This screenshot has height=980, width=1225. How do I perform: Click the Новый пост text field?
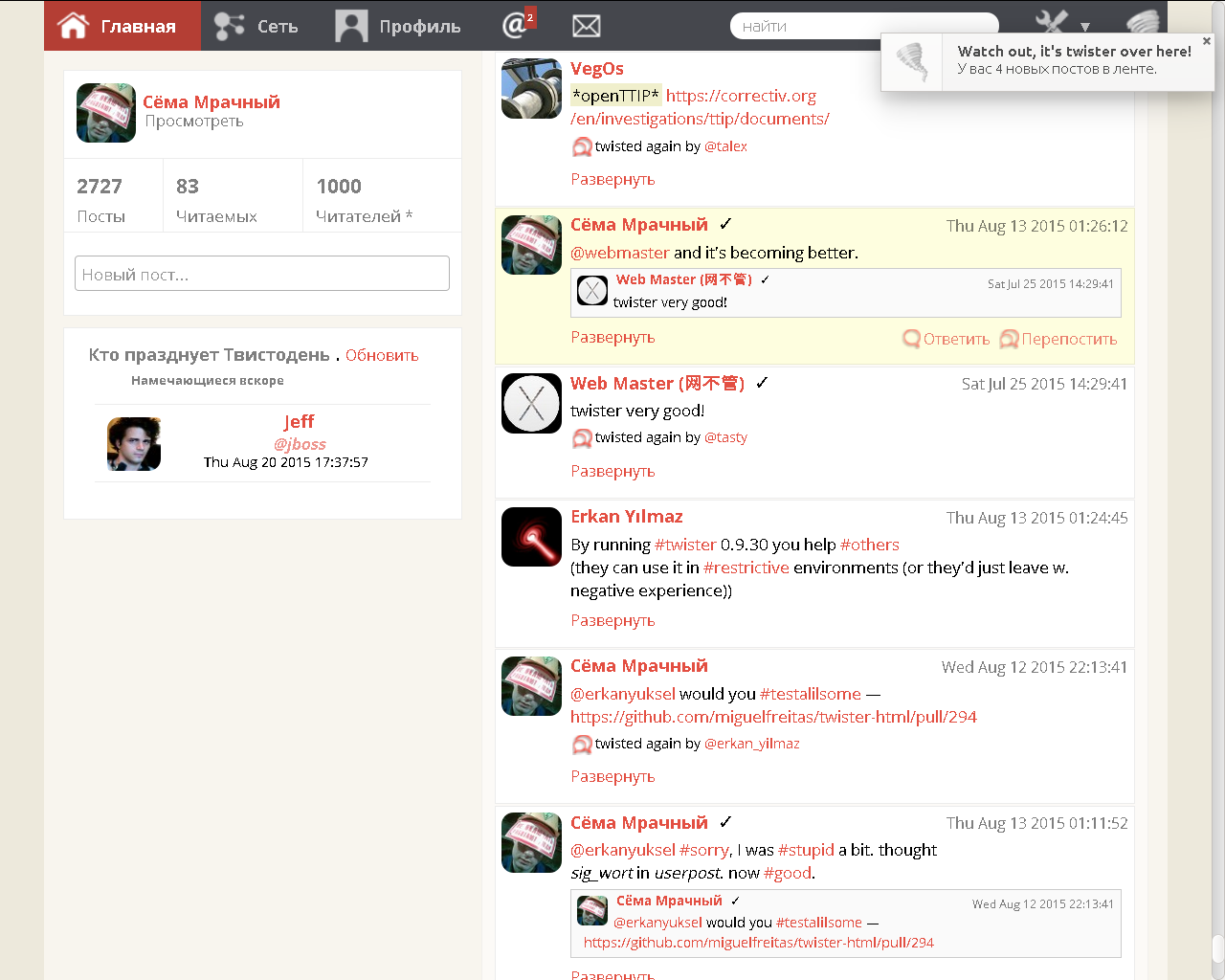(x=261, y=274)
